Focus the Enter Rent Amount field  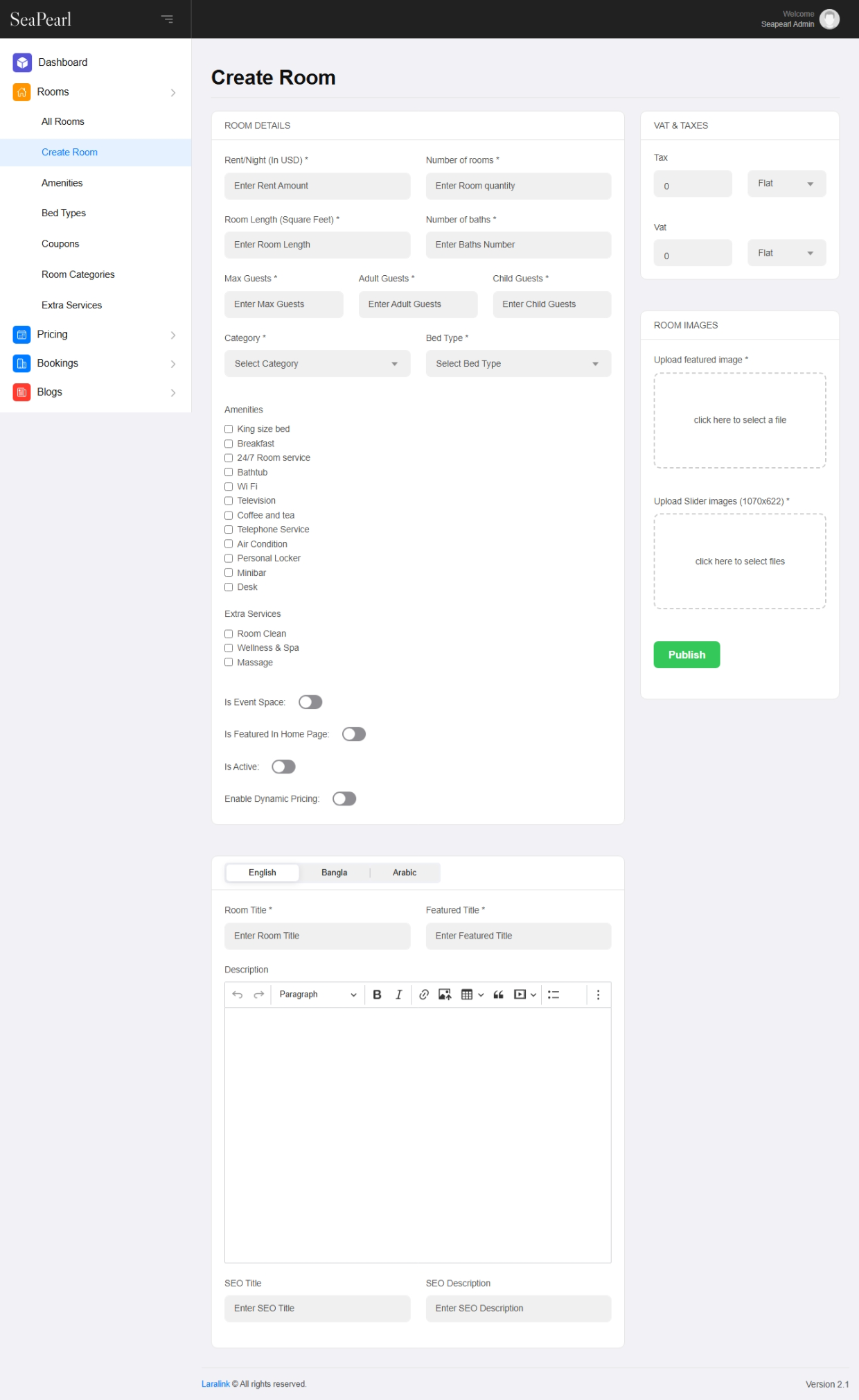[317, 186]
